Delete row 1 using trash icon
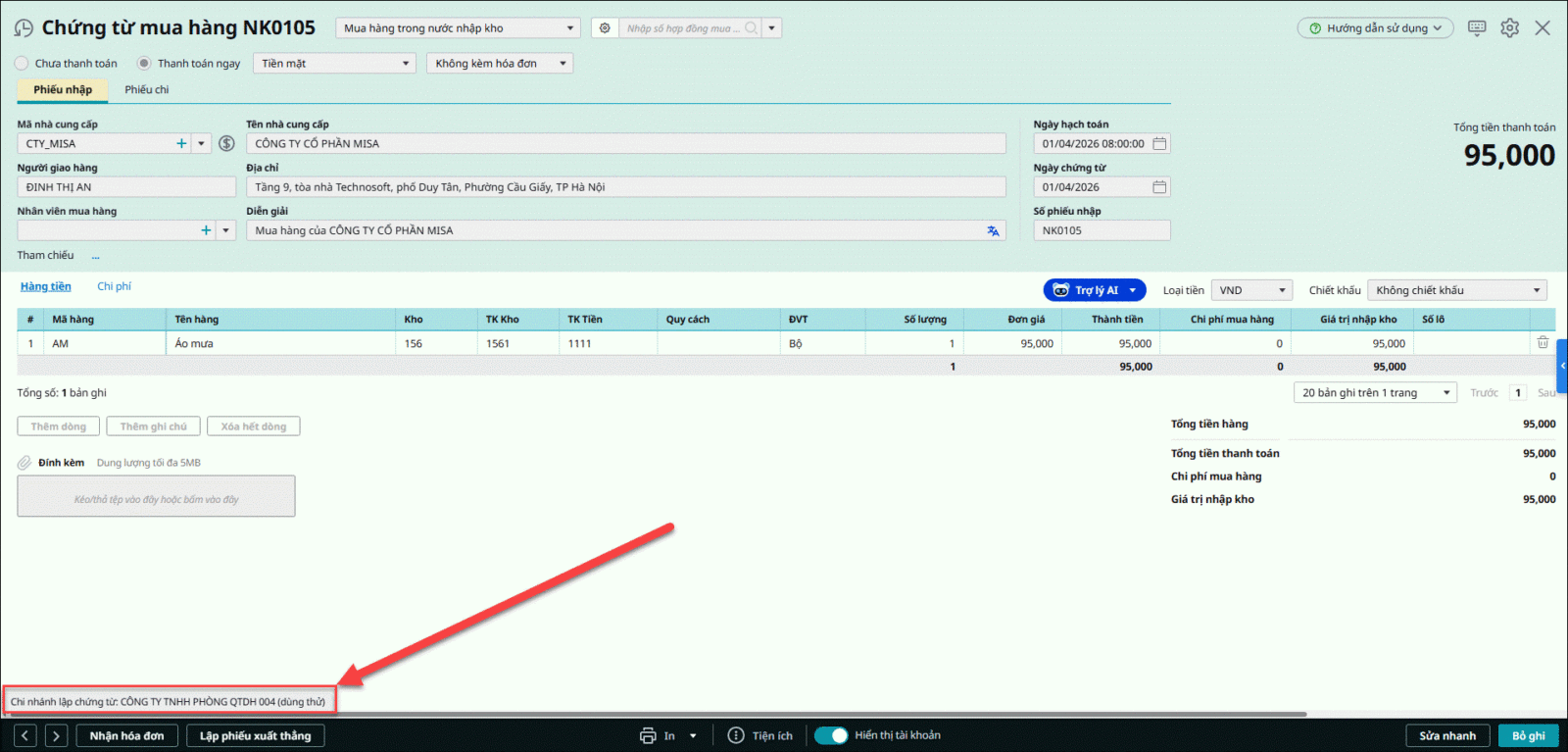Screen dimensions: 1568x752 point(1543,343)
